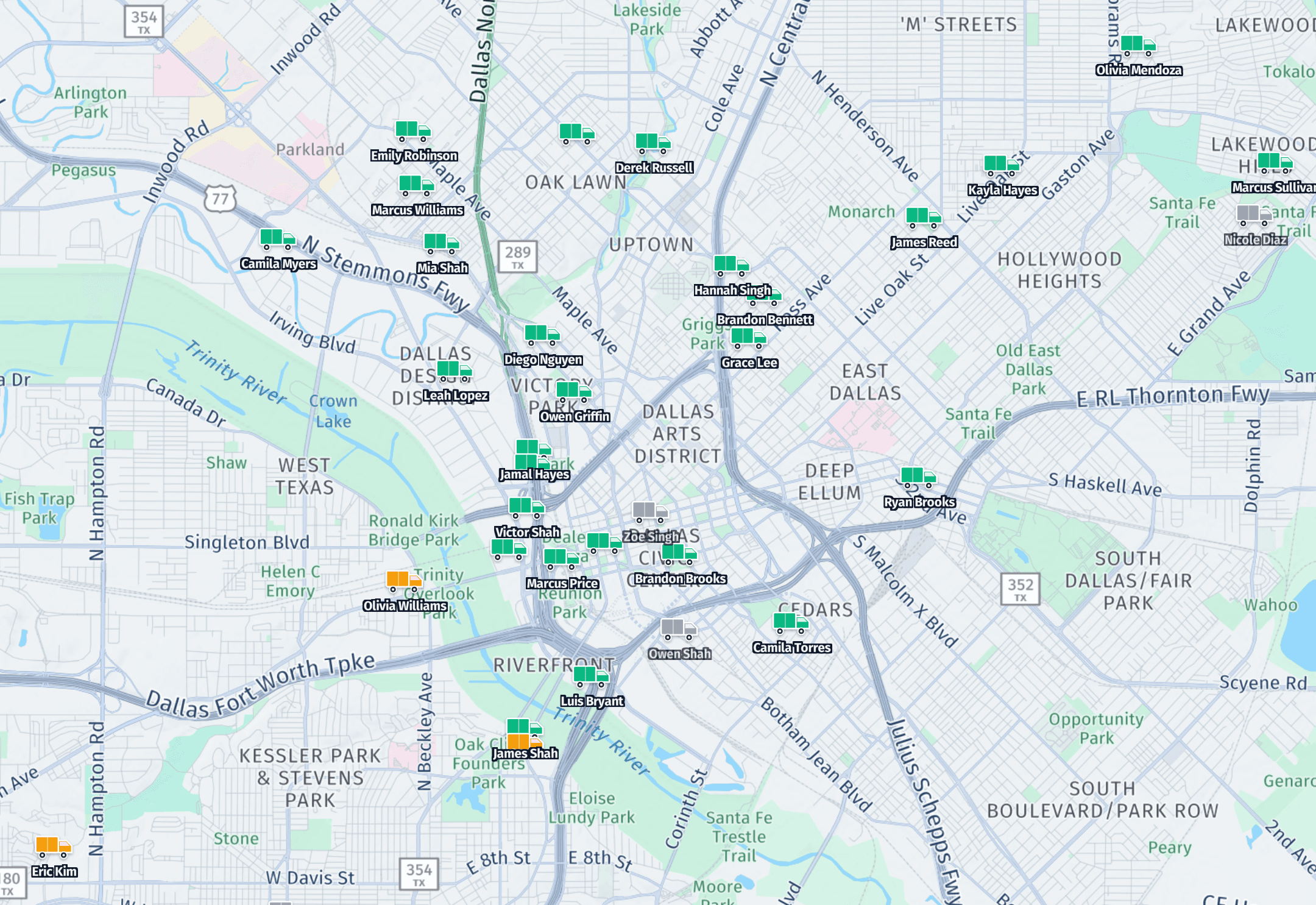The width and height of the screenshot is (1316, 905).
Task: Click Marcus Sullivan's truck icon
Action: point(1275,163)
